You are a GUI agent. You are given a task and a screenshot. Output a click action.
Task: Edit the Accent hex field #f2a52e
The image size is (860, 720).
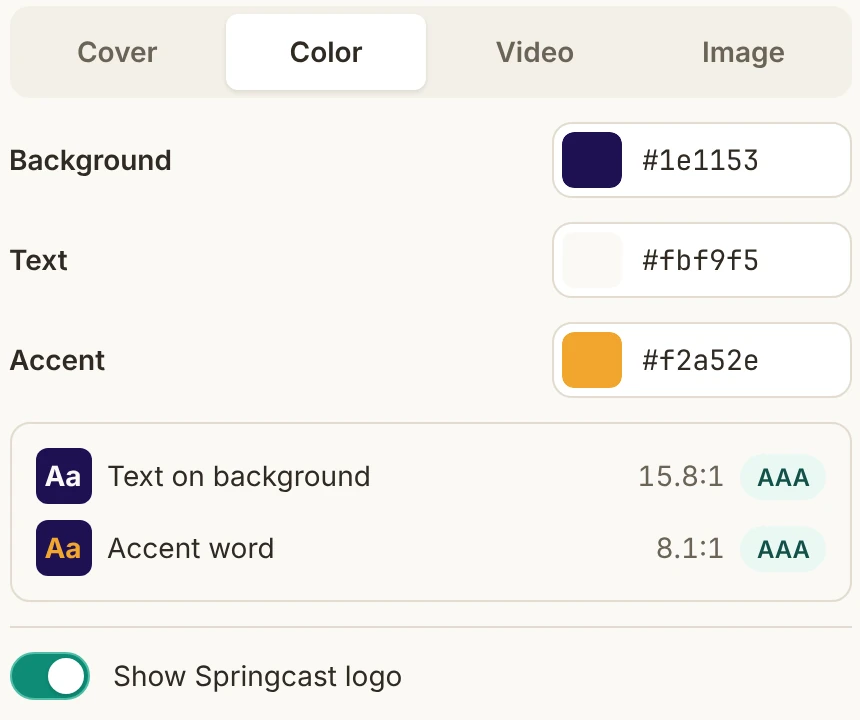[x=700, y=360]
